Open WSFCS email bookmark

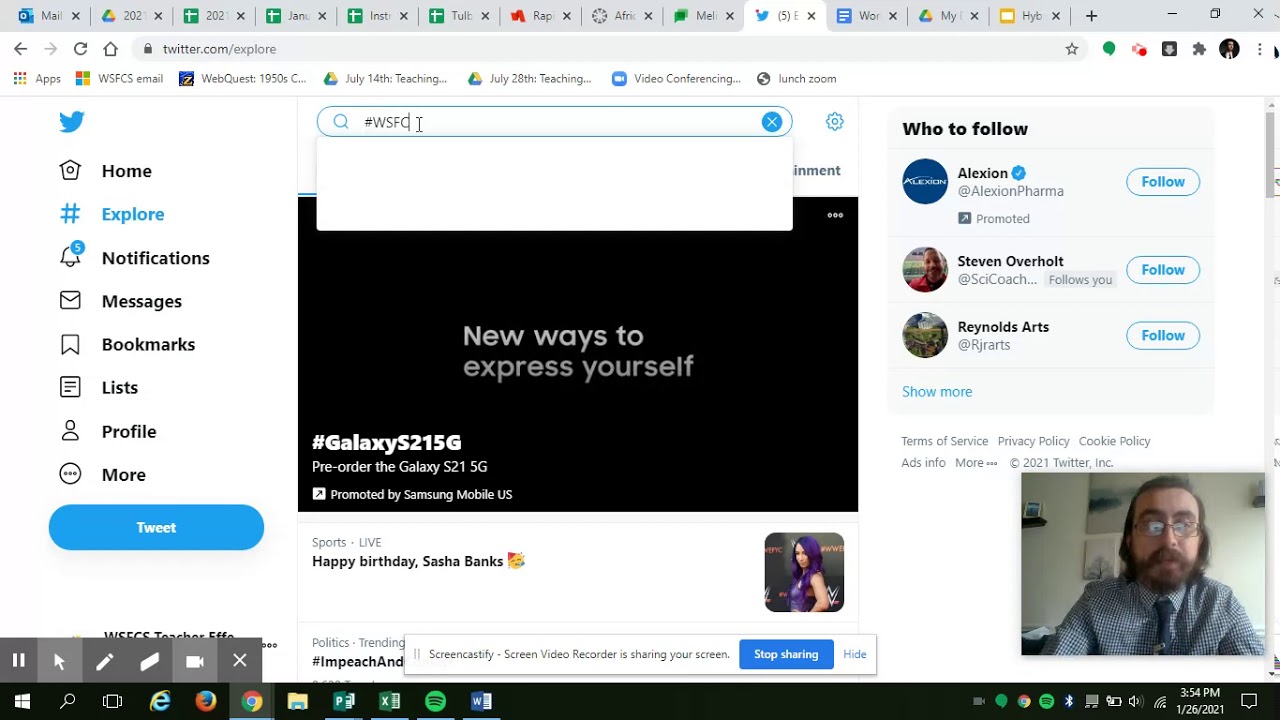point(119,79)
